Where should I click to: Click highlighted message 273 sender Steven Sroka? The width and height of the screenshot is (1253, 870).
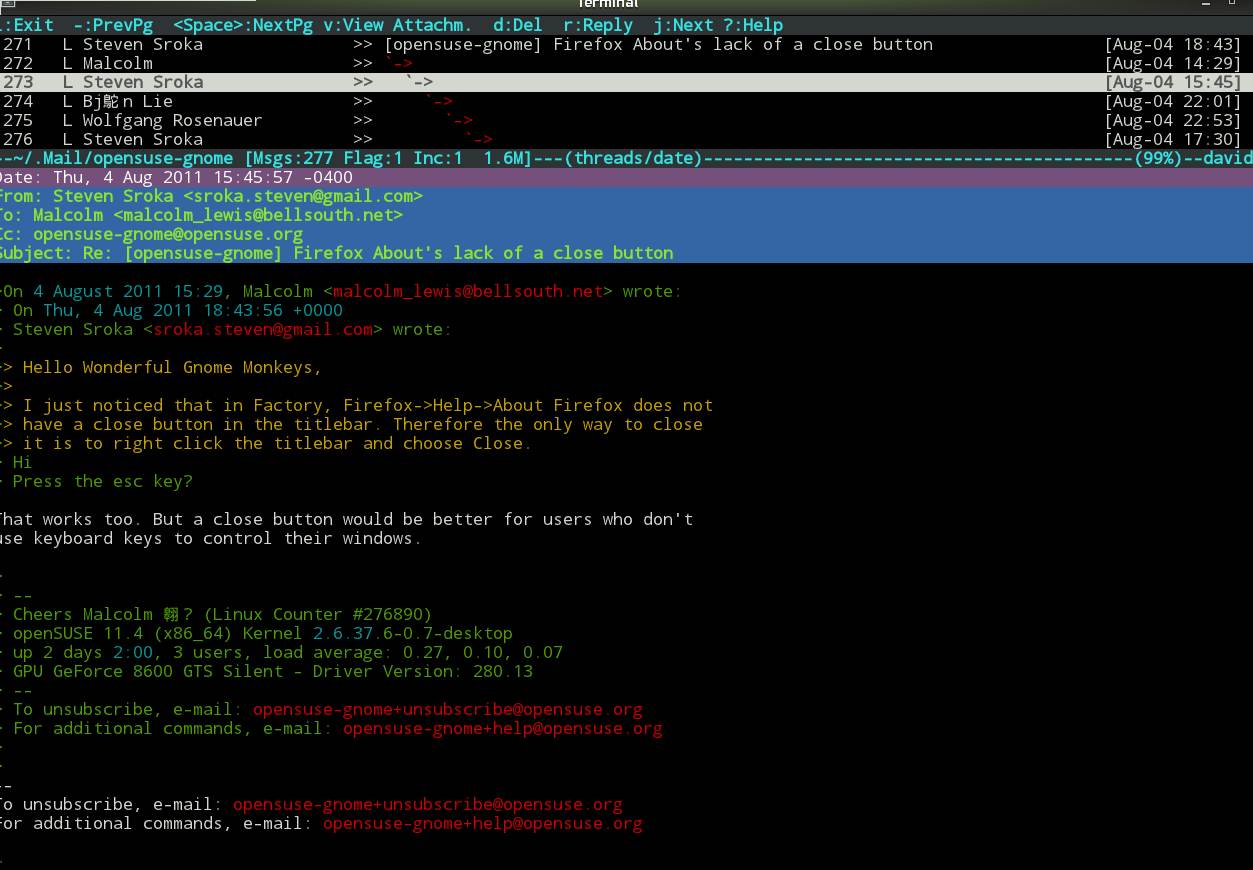143,82
